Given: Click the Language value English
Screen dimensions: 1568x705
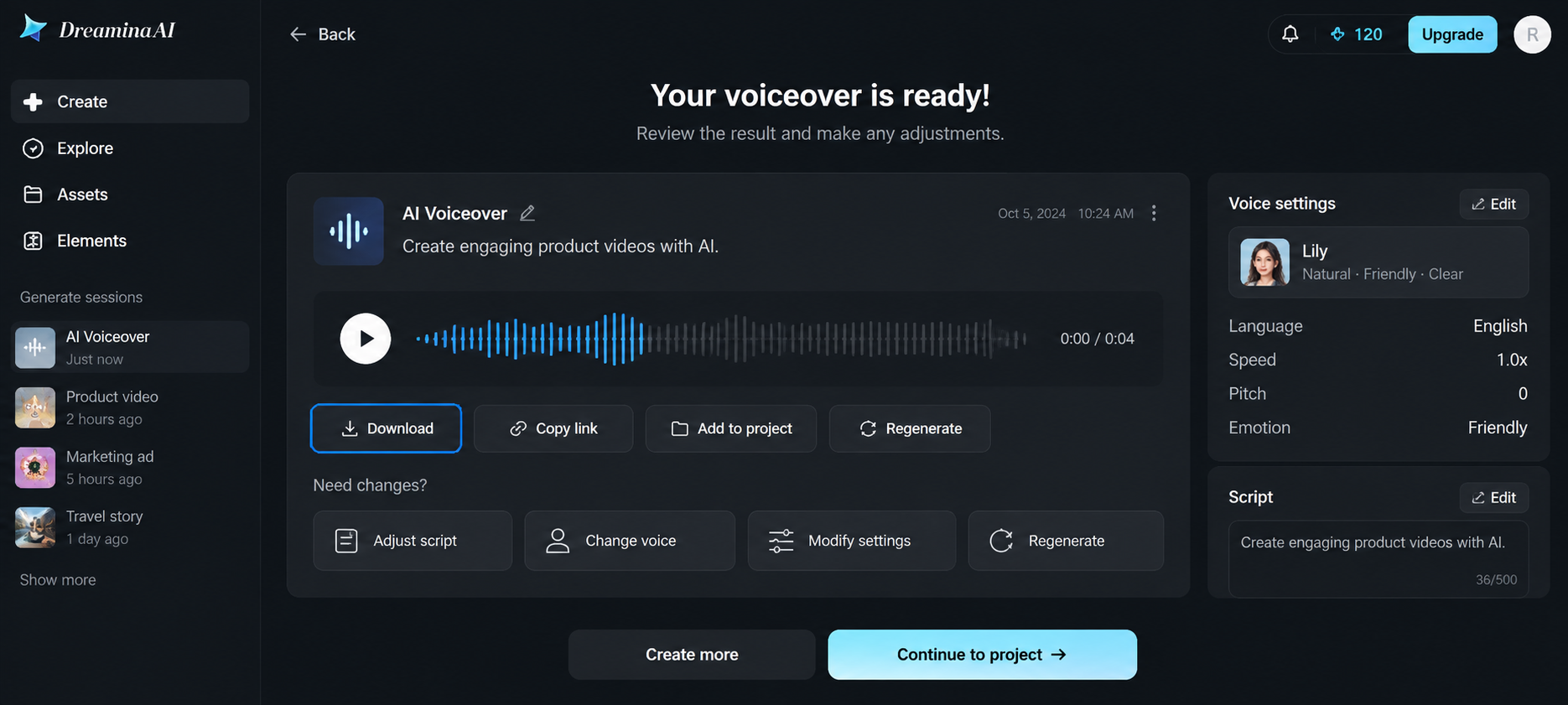Looking at the screenshot, I should click(x=1500, y=326).
